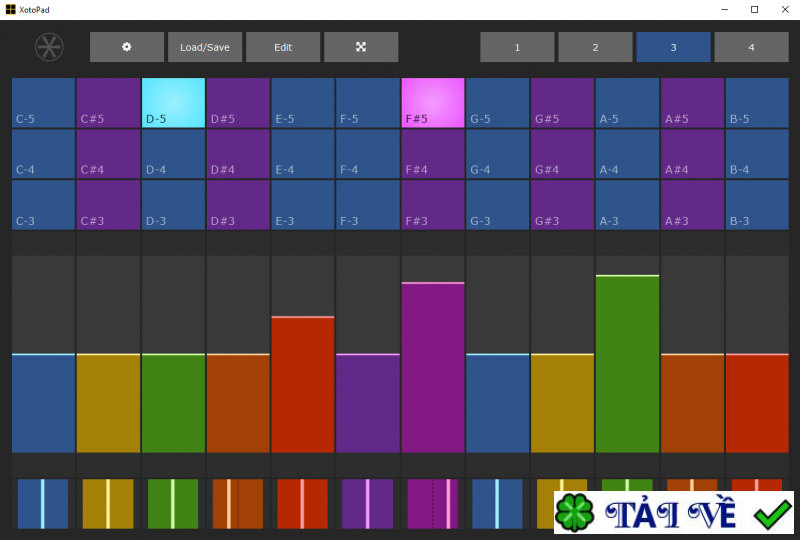Tap the C-3 pad

(43, 205)
